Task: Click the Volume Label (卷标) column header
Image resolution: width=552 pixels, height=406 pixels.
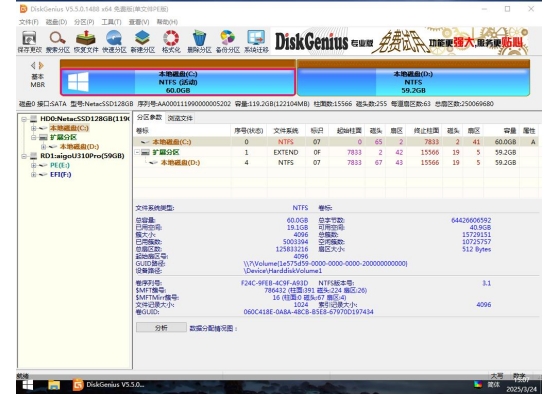Action: [182, 131]
